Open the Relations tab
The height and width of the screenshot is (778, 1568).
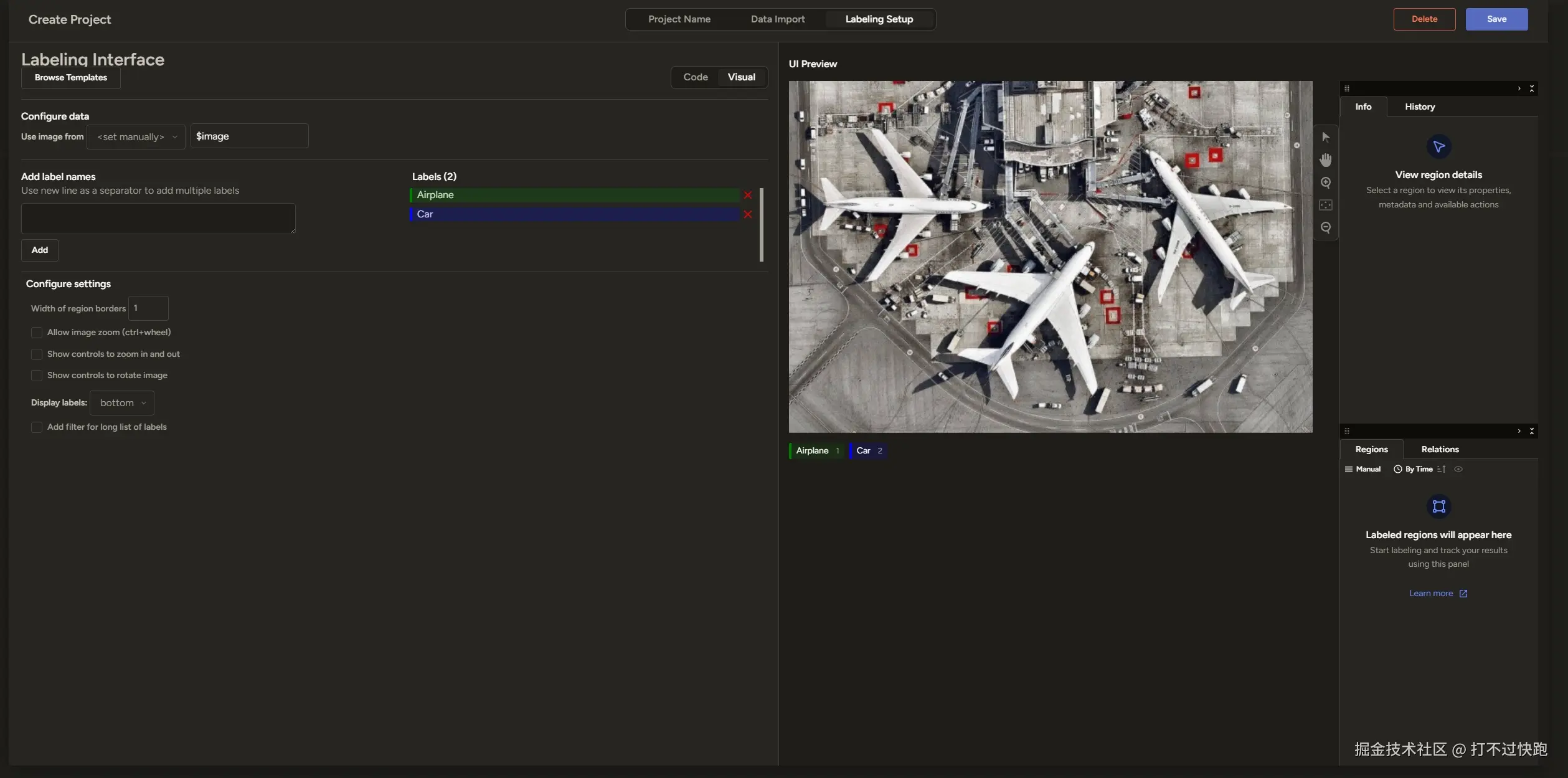(1439, 450)
